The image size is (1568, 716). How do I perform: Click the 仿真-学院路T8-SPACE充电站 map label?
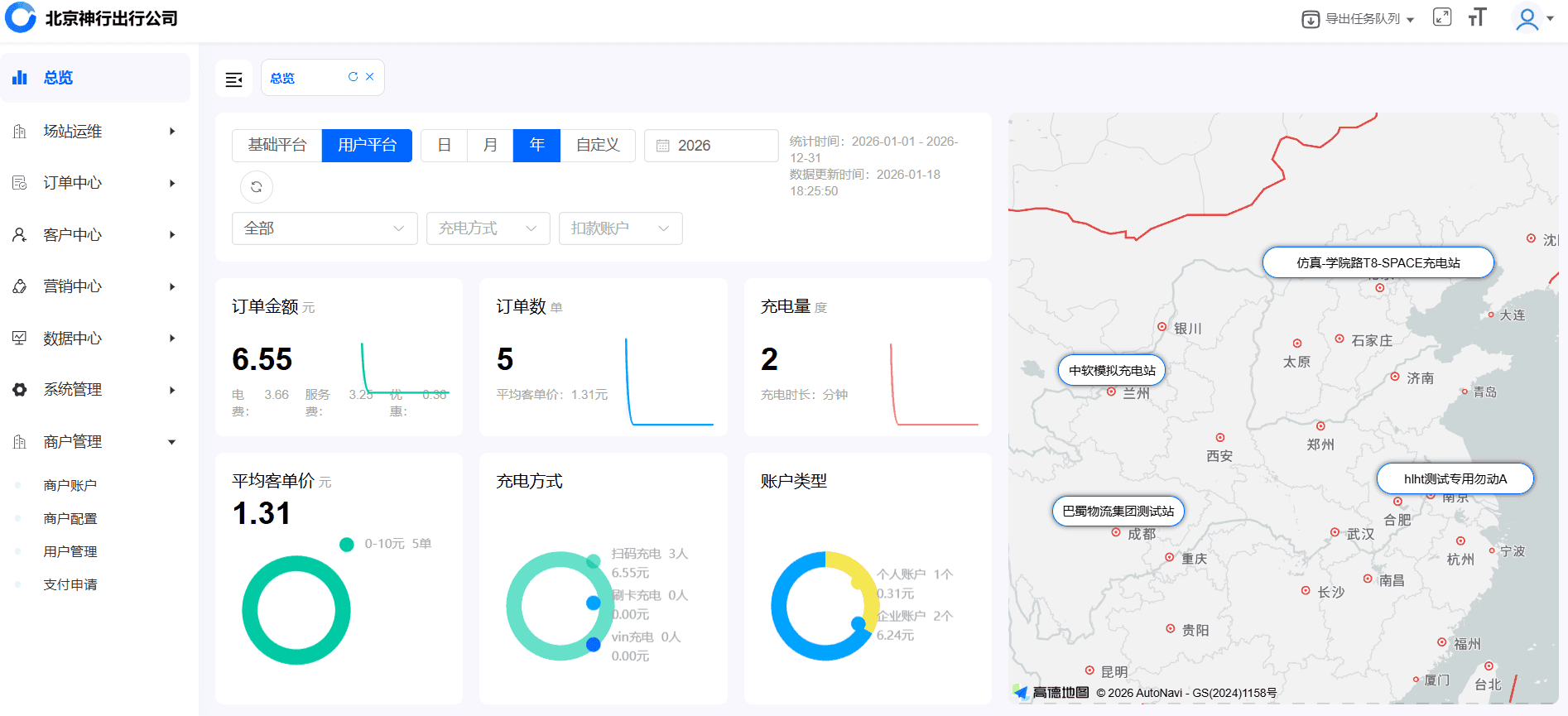1378,262
